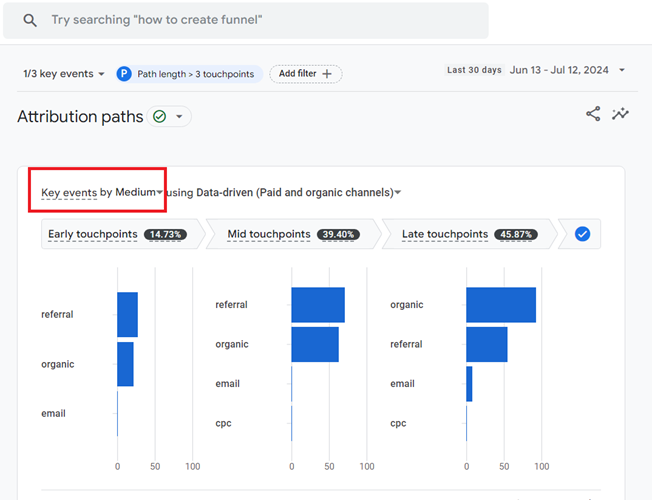Click the green check status icon
The image size is (652, 500).
[159, 116]
